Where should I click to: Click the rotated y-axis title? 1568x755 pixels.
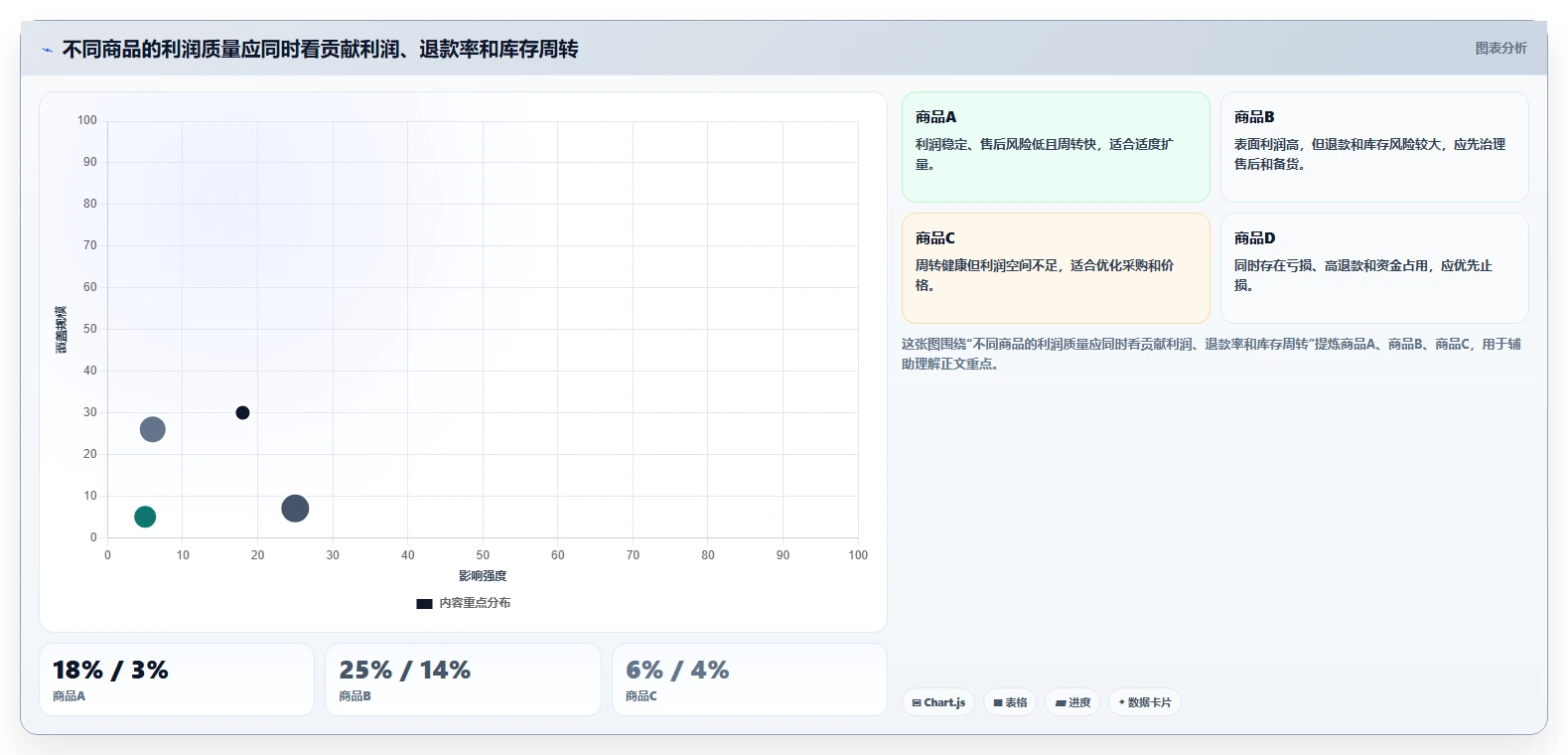62,330
